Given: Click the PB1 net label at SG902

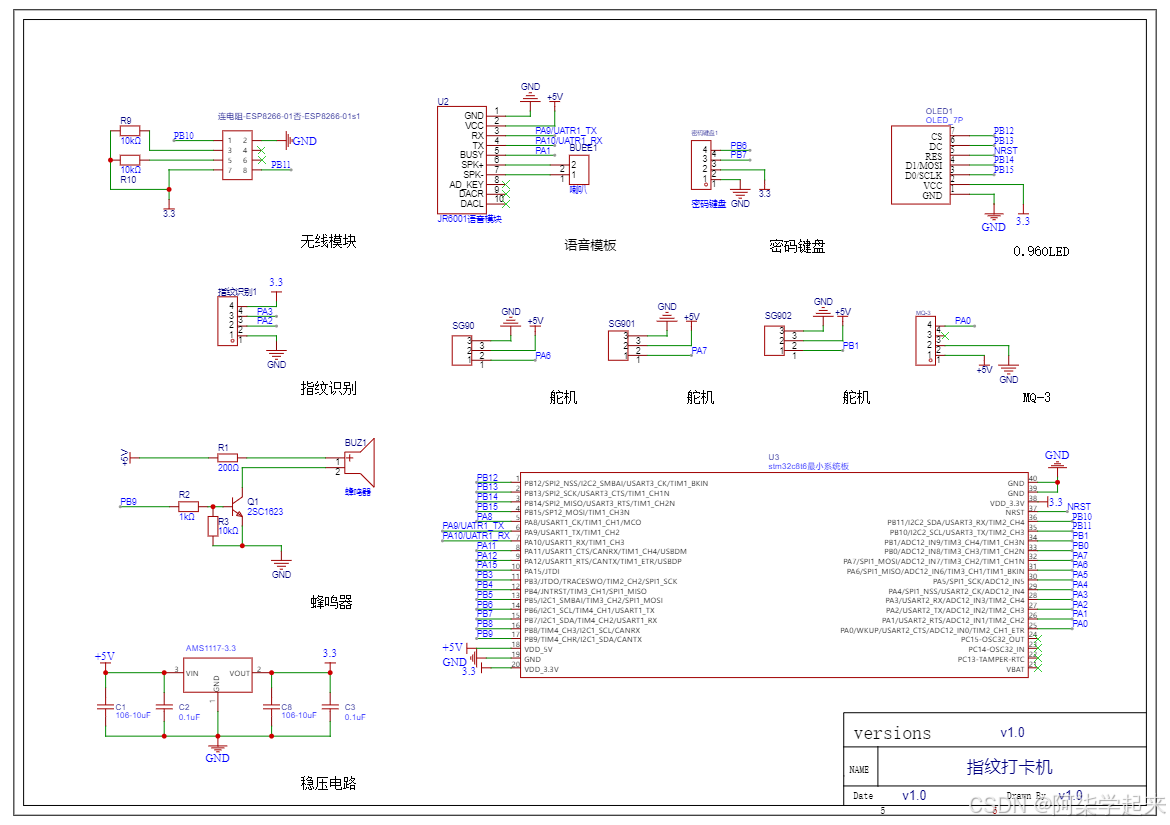Looking at the screenshot, I should (x=851, y=346).
